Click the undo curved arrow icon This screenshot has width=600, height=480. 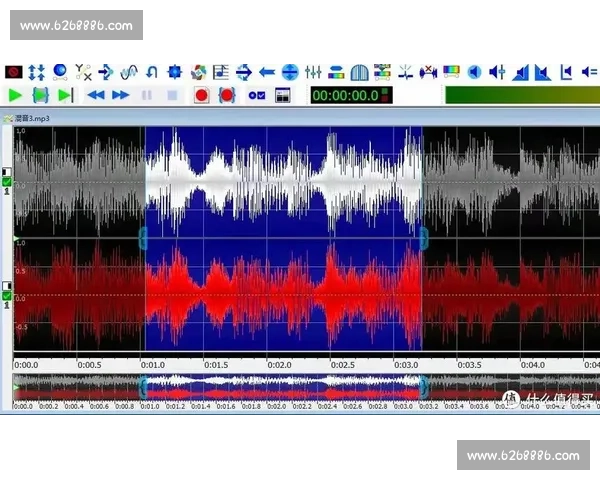click(152, 72)
